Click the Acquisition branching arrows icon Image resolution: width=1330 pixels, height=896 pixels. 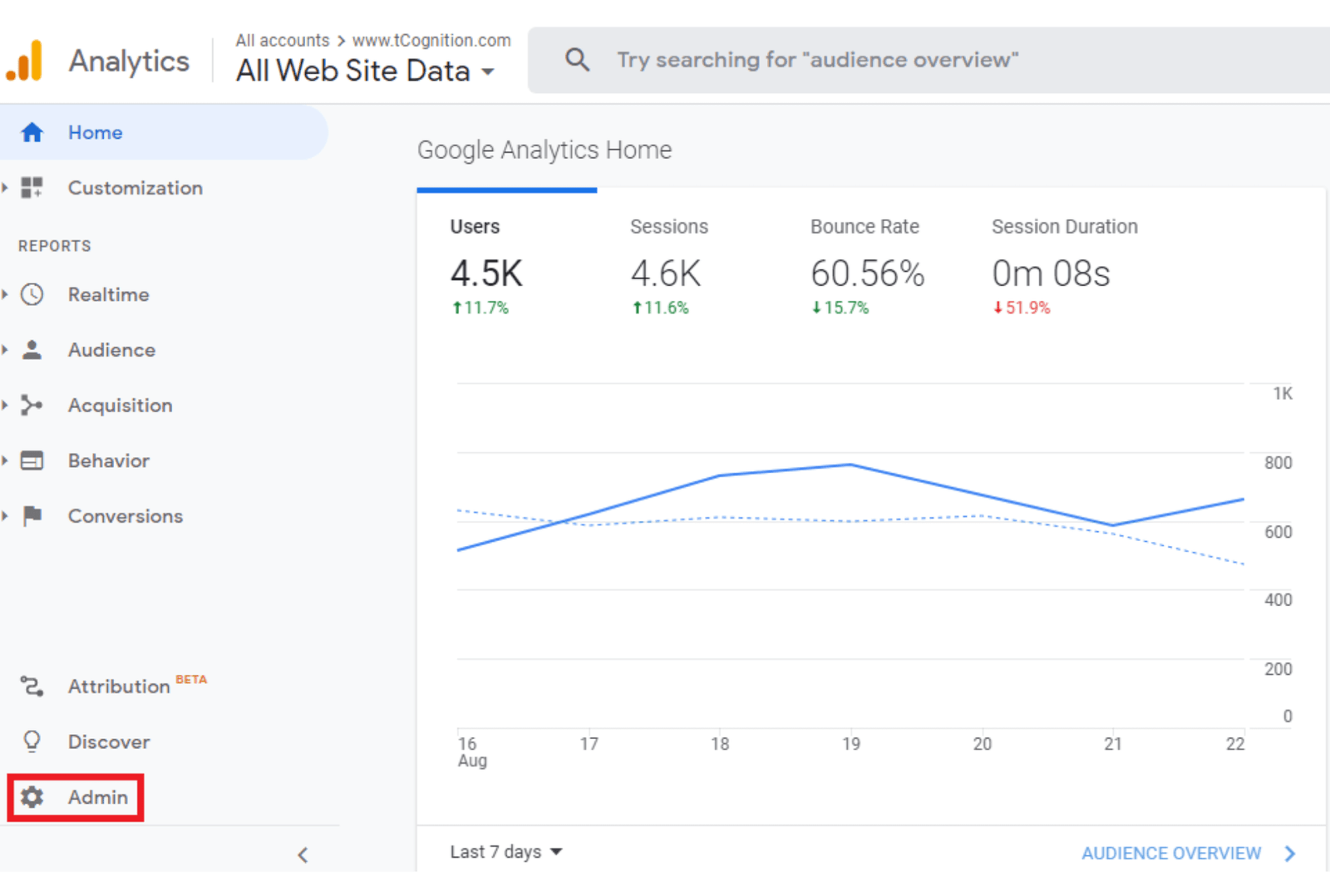(x=32, y=406)
